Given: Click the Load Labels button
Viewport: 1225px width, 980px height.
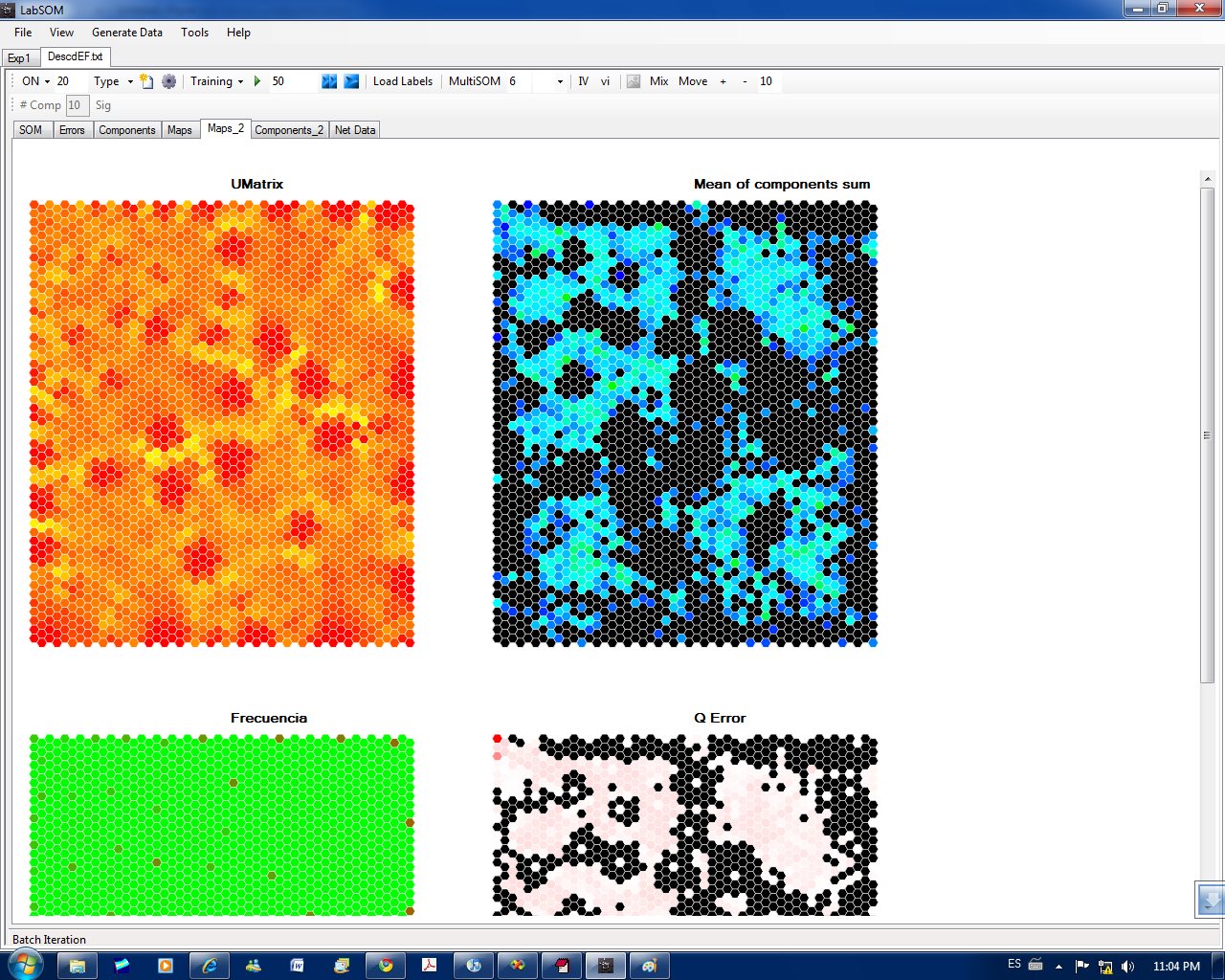Looking at the screenshot, I should pos(402,81).
